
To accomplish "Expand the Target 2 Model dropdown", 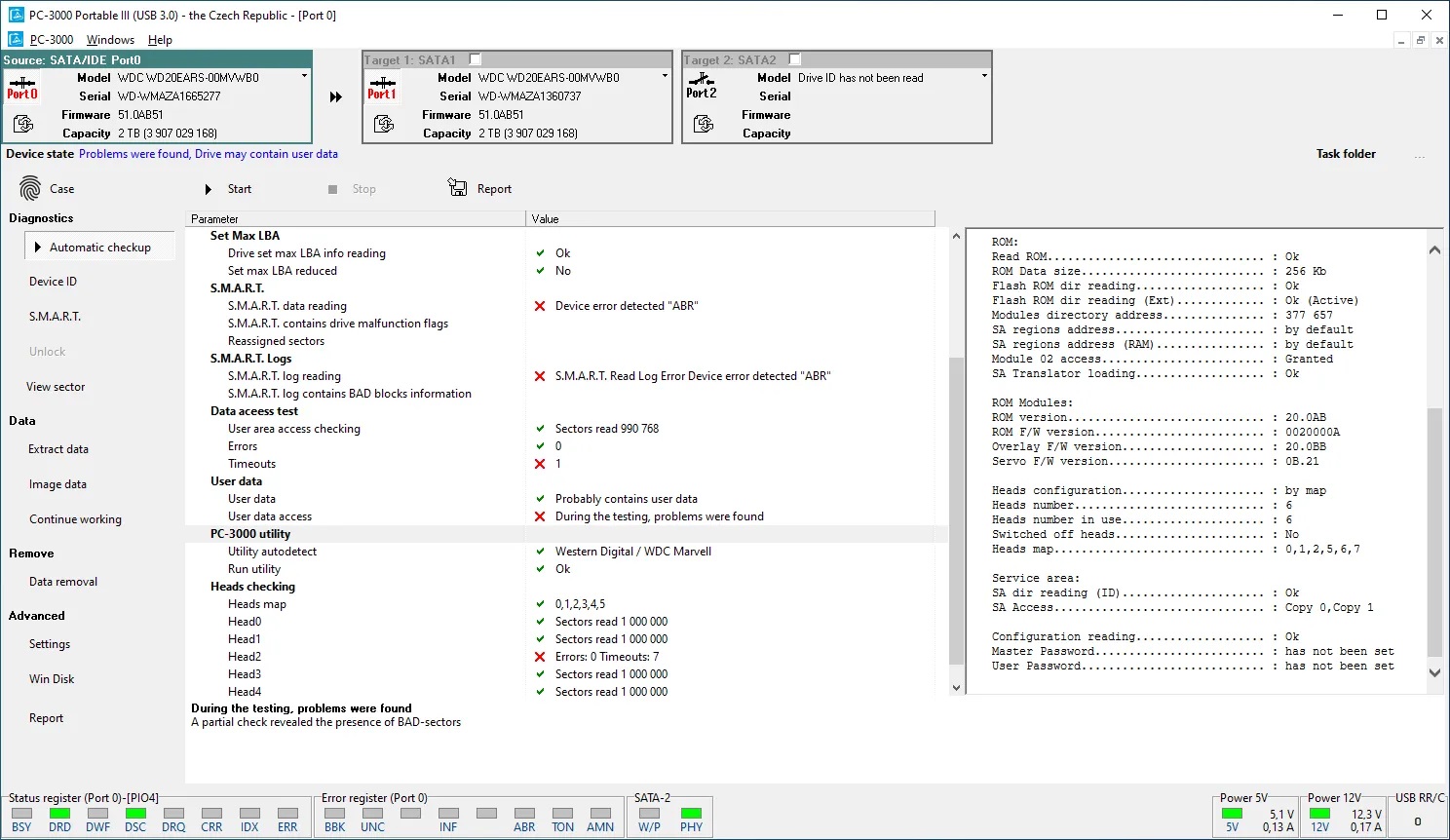I will [984, 76].
